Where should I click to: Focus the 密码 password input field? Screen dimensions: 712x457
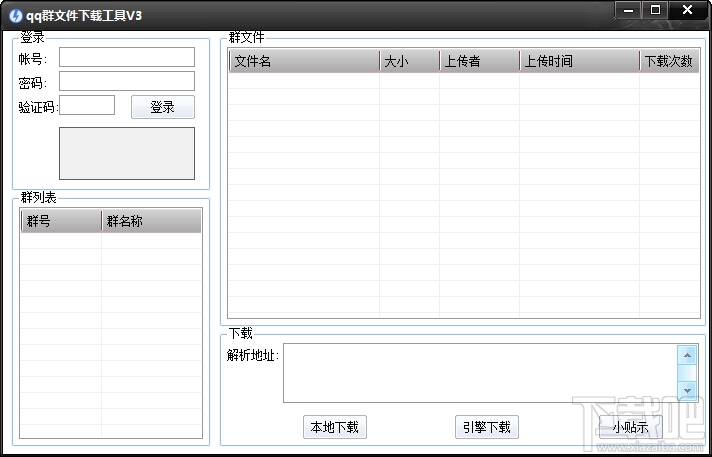(127, 81)
